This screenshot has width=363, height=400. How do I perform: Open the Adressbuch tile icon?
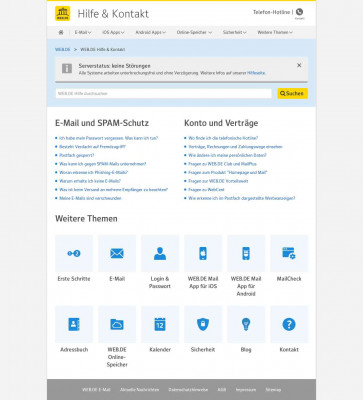[x=74, y=324]
